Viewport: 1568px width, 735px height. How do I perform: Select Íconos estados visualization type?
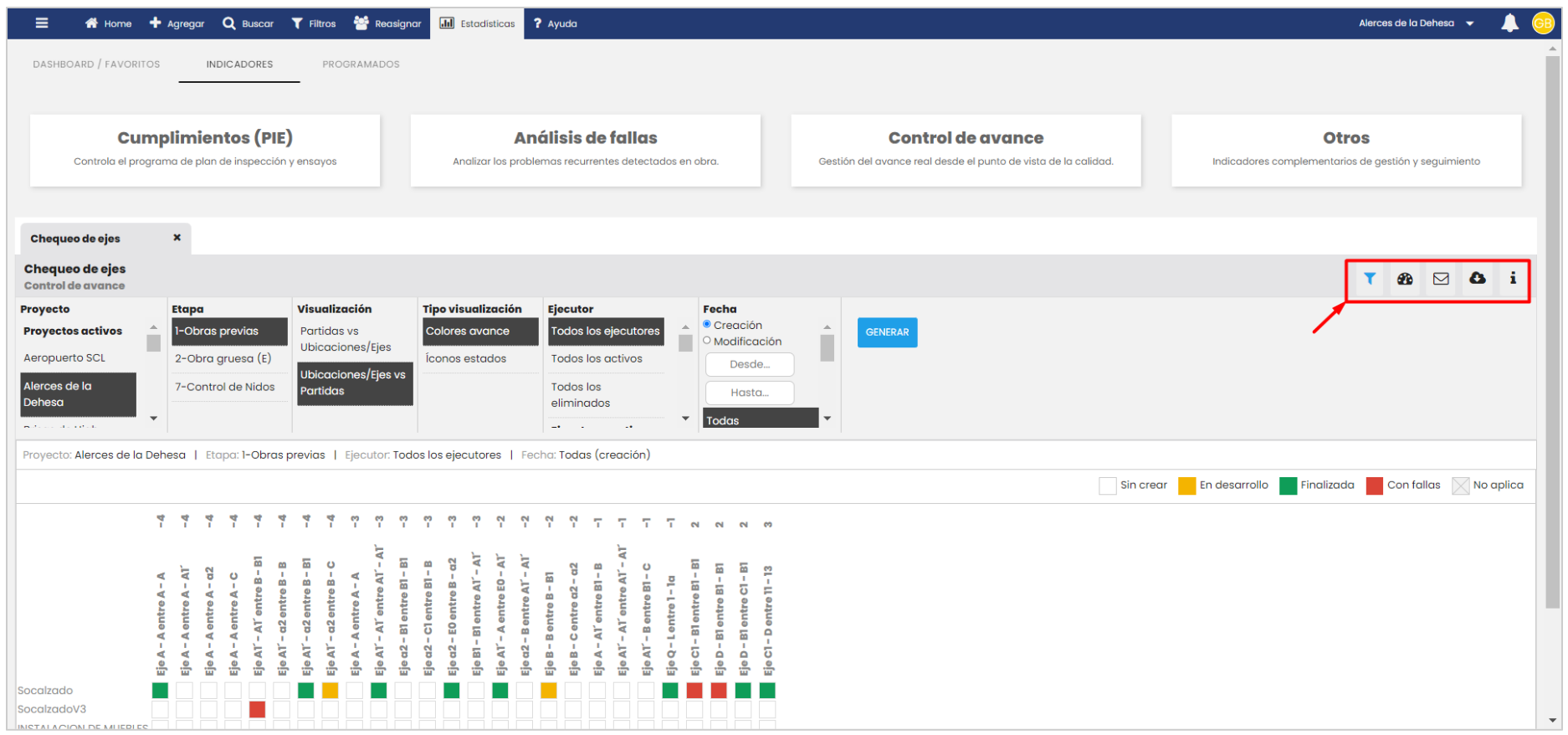466,358
